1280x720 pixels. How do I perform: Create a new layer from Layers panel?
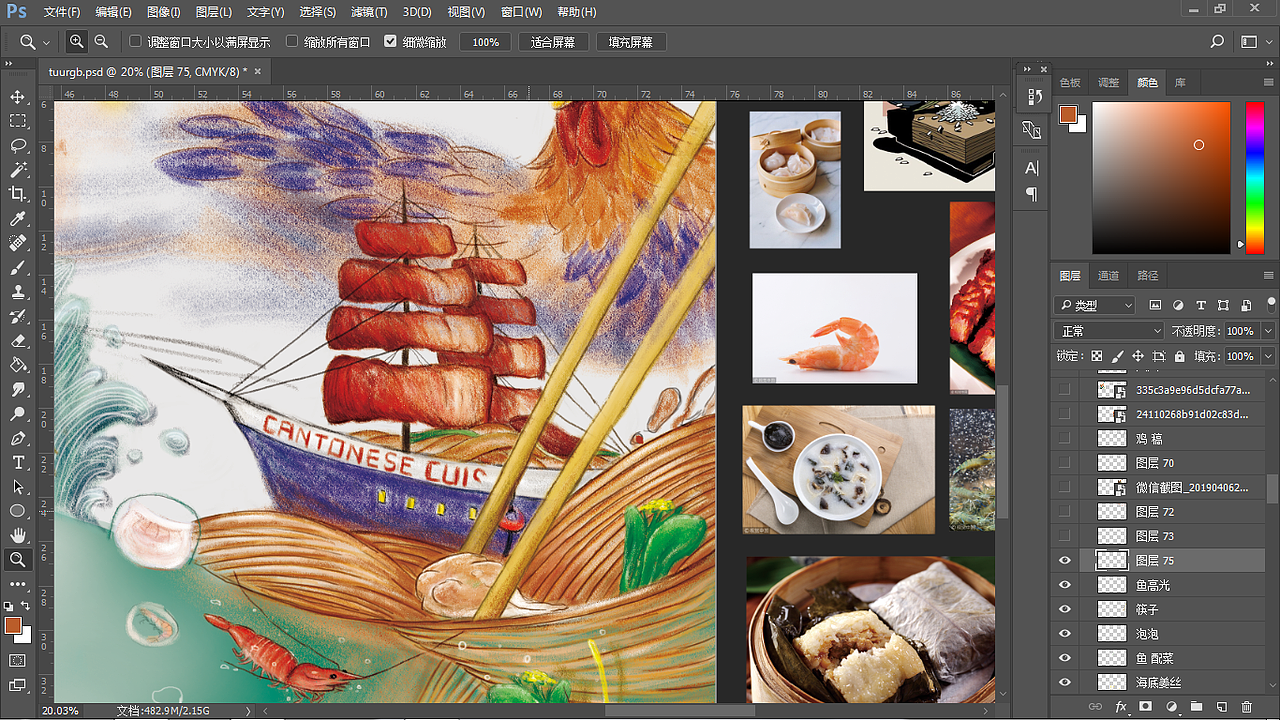point(1221,707)
